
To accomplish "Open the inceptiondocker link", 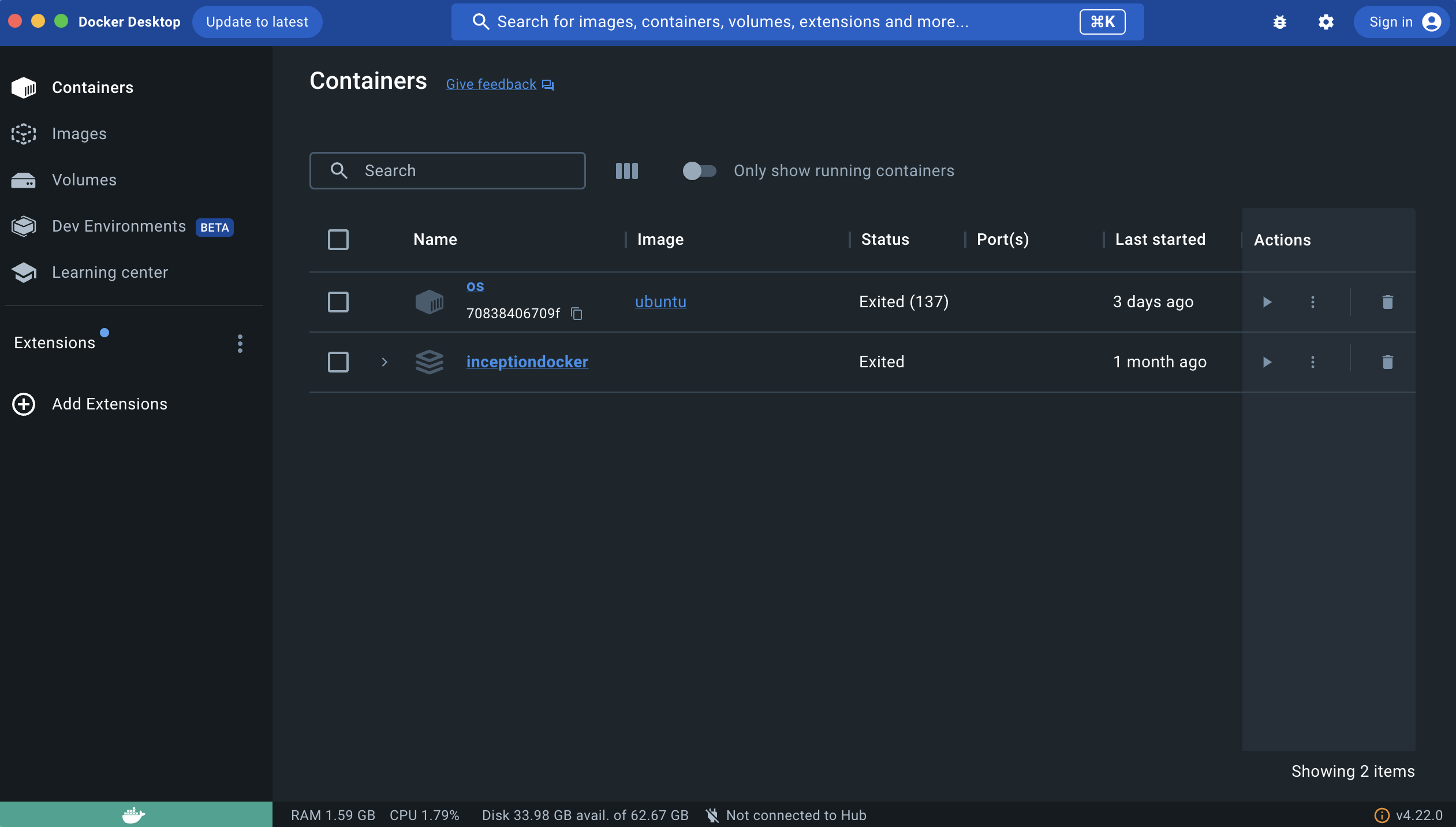I will click(527, 362).
